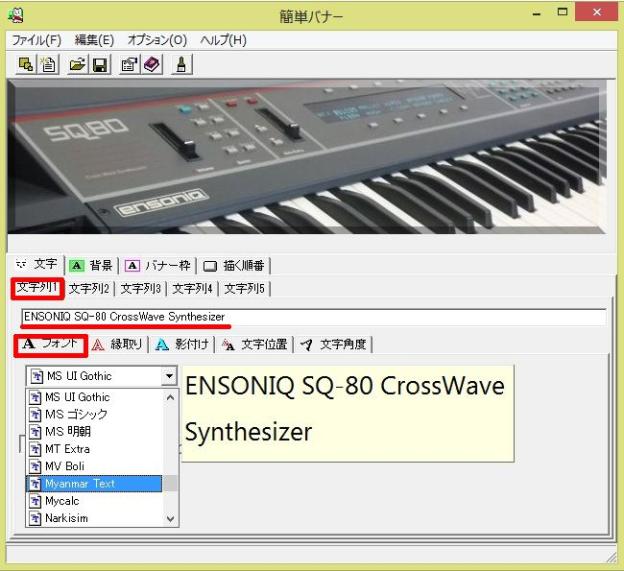
Task: Click the settings properties toolbar icon
Action: [129, 64]
